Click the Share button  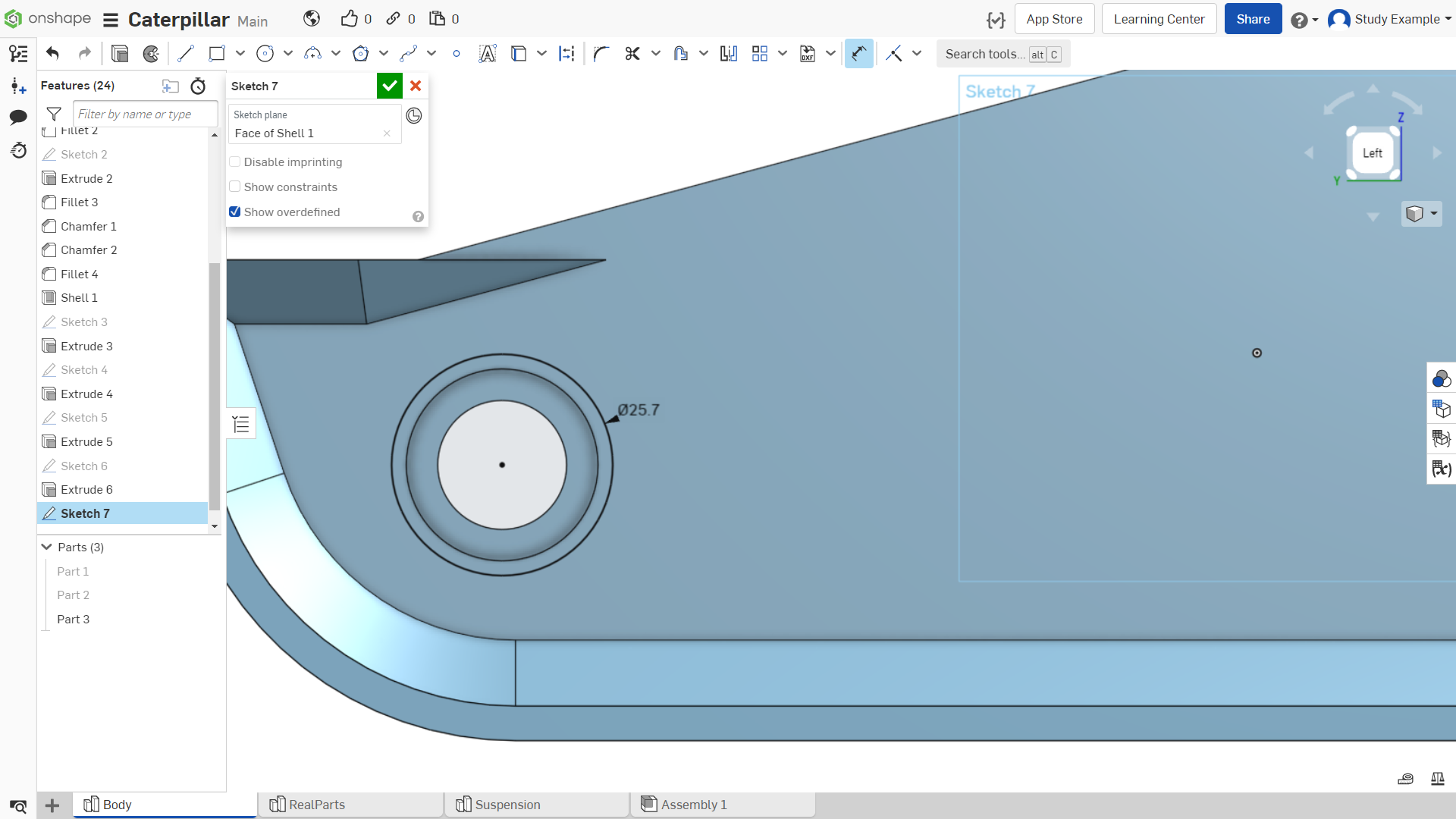tap(1253, 19)
